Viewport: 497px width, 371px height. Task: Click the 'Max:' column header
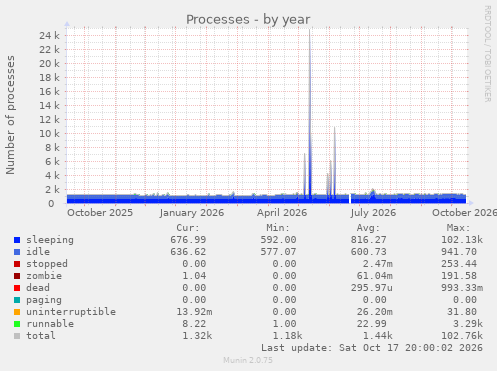(458, 228)
